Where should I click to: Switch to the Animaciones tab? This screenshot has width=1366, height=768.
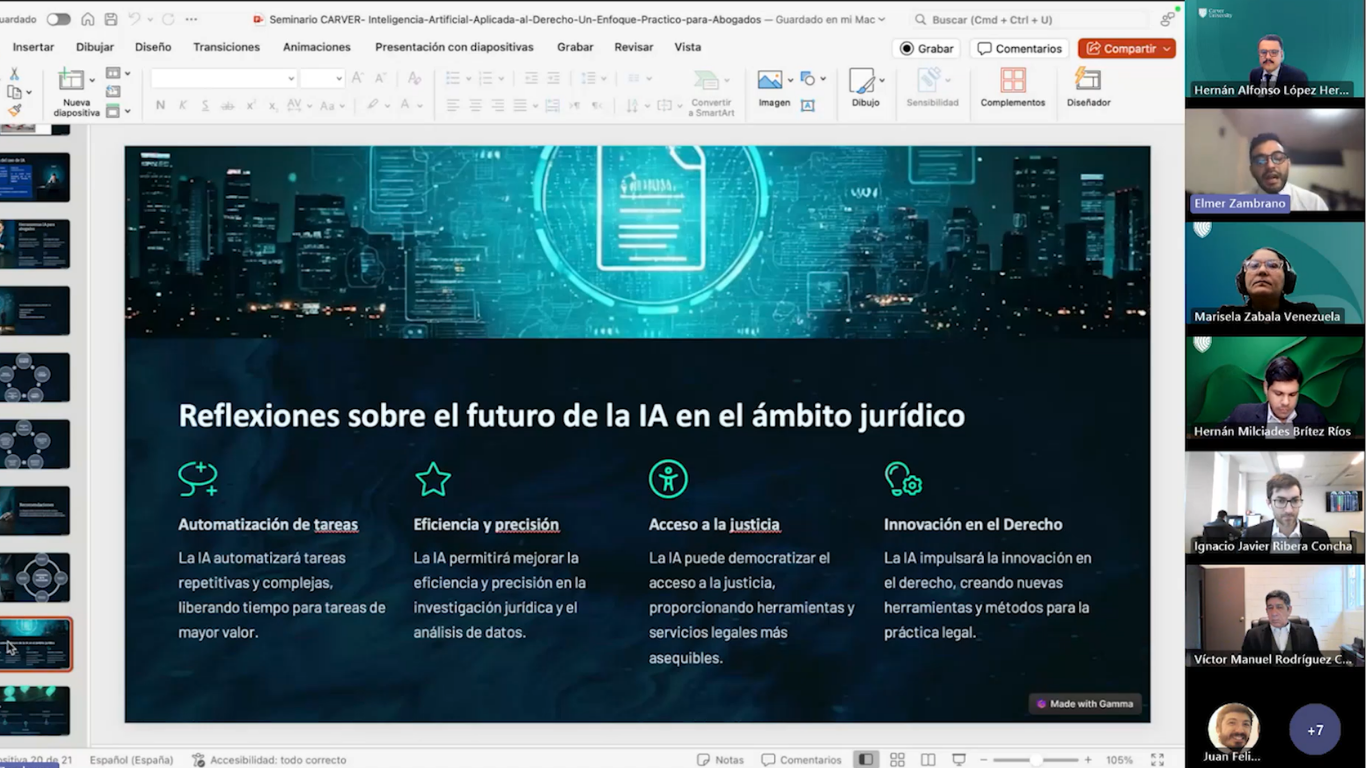(316, 47)
